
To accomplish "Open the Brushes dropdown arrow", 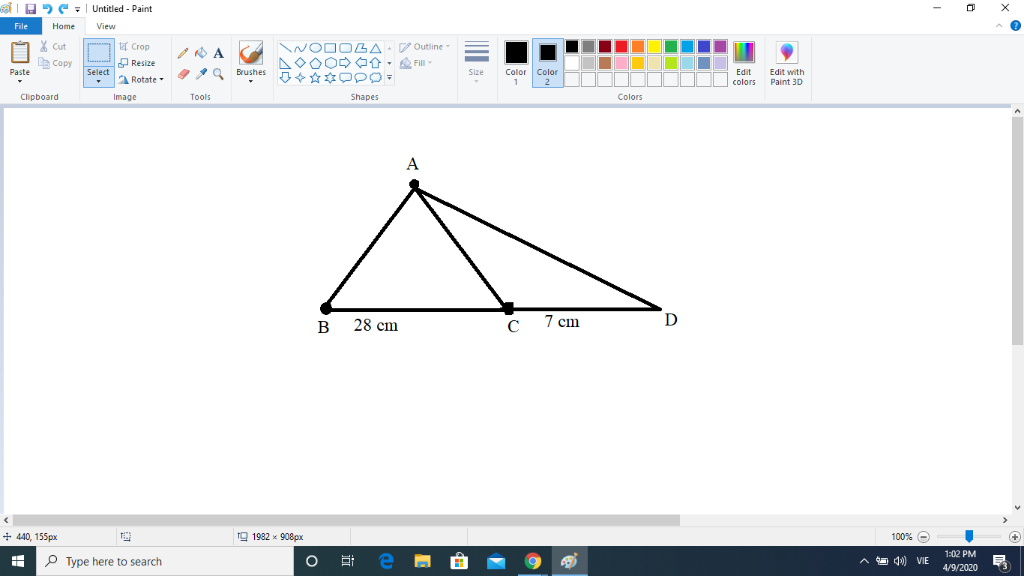I will 251,81.
